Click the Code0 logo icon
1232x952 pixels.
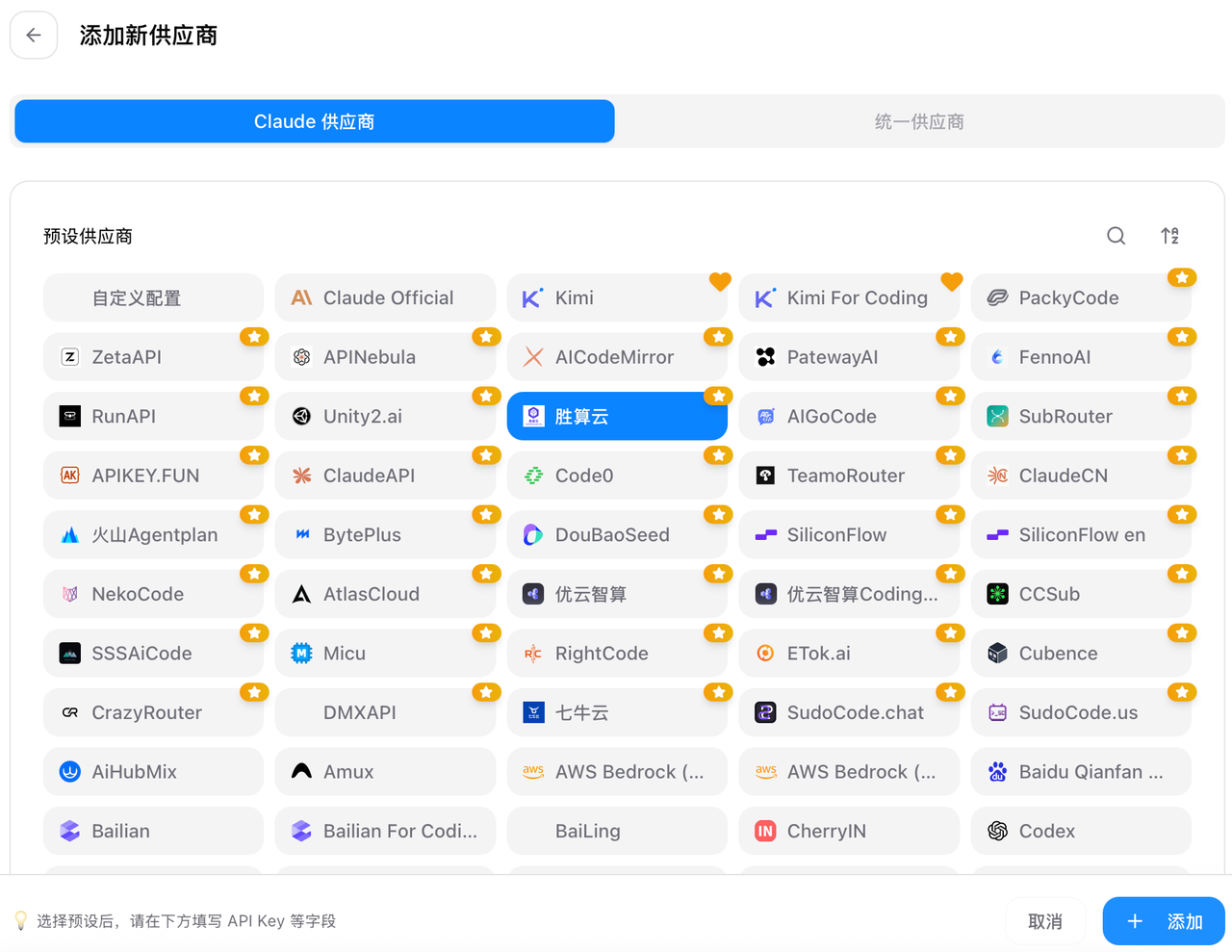(533, 476)
